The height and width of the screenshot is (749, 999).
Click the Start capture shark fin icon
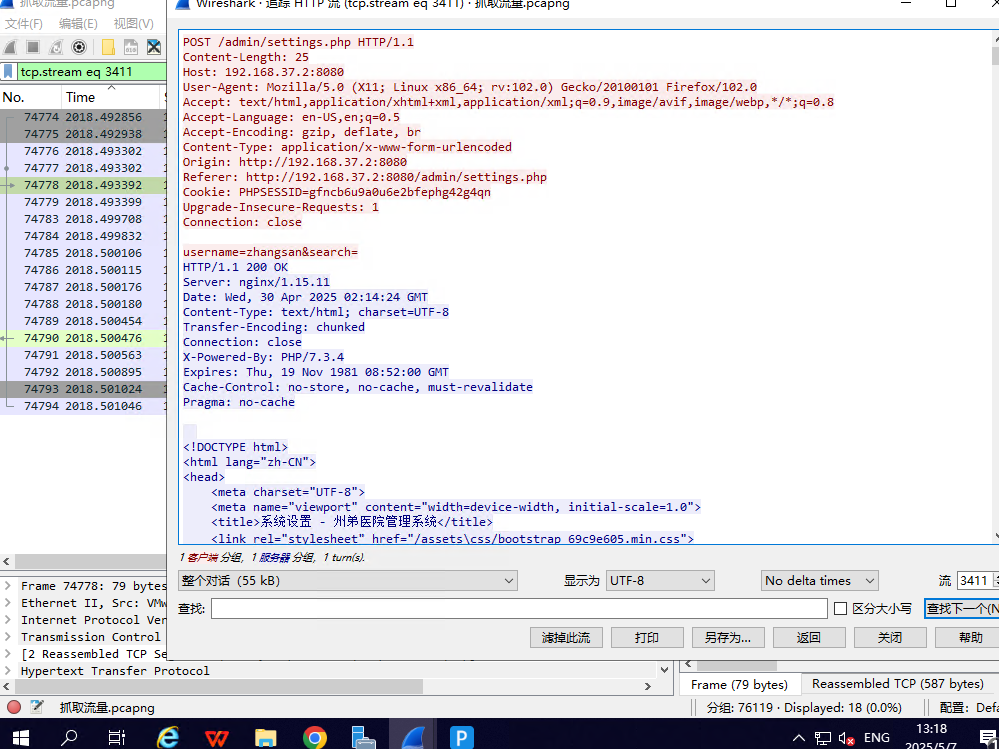[x=10, y=47]
